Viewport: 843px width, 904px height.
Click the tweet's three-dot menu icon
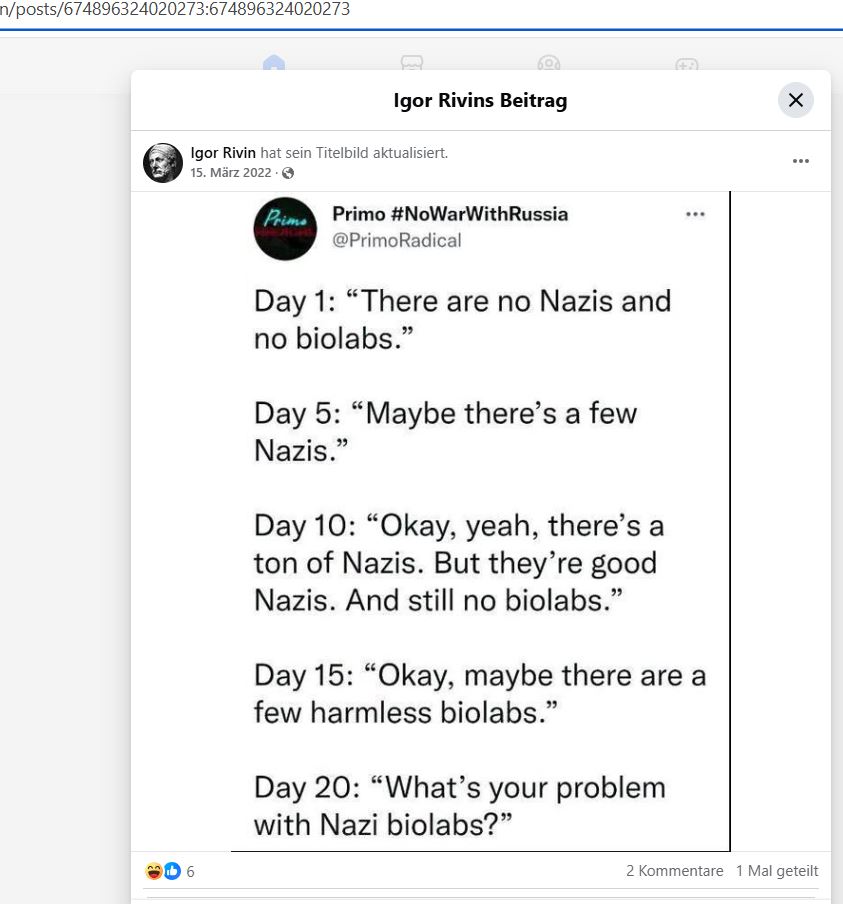coord(695,214)
